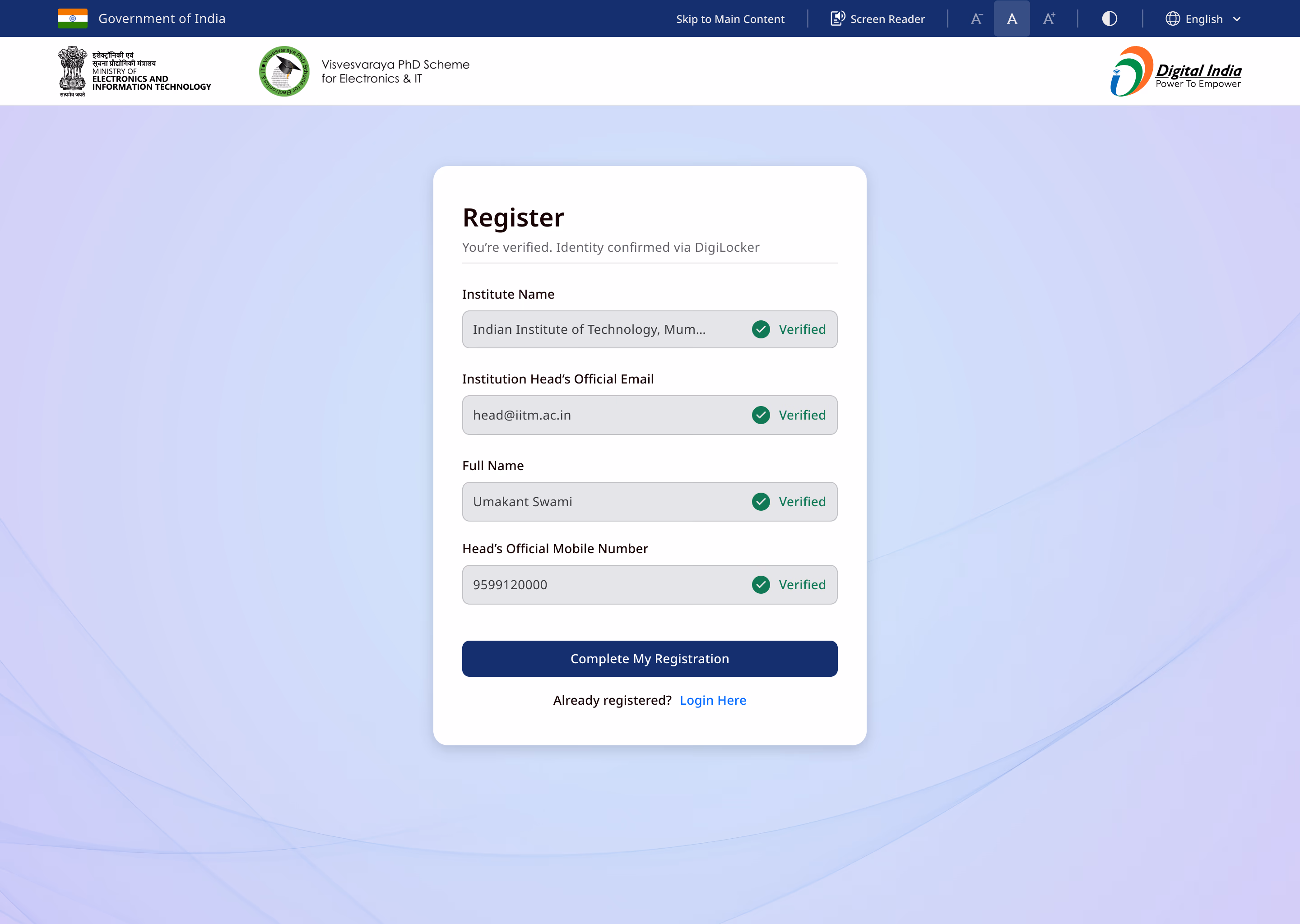Click the Verified text in the email field
This screenshot has width=1300, height=924.
(x=802, y=415)
